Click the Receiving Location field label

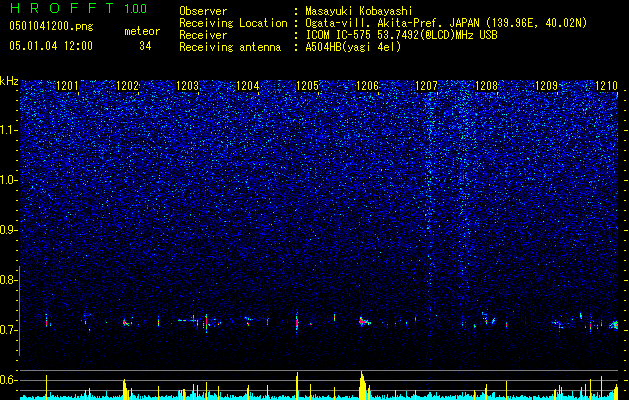pyautogui.click(x=233, y=23)
